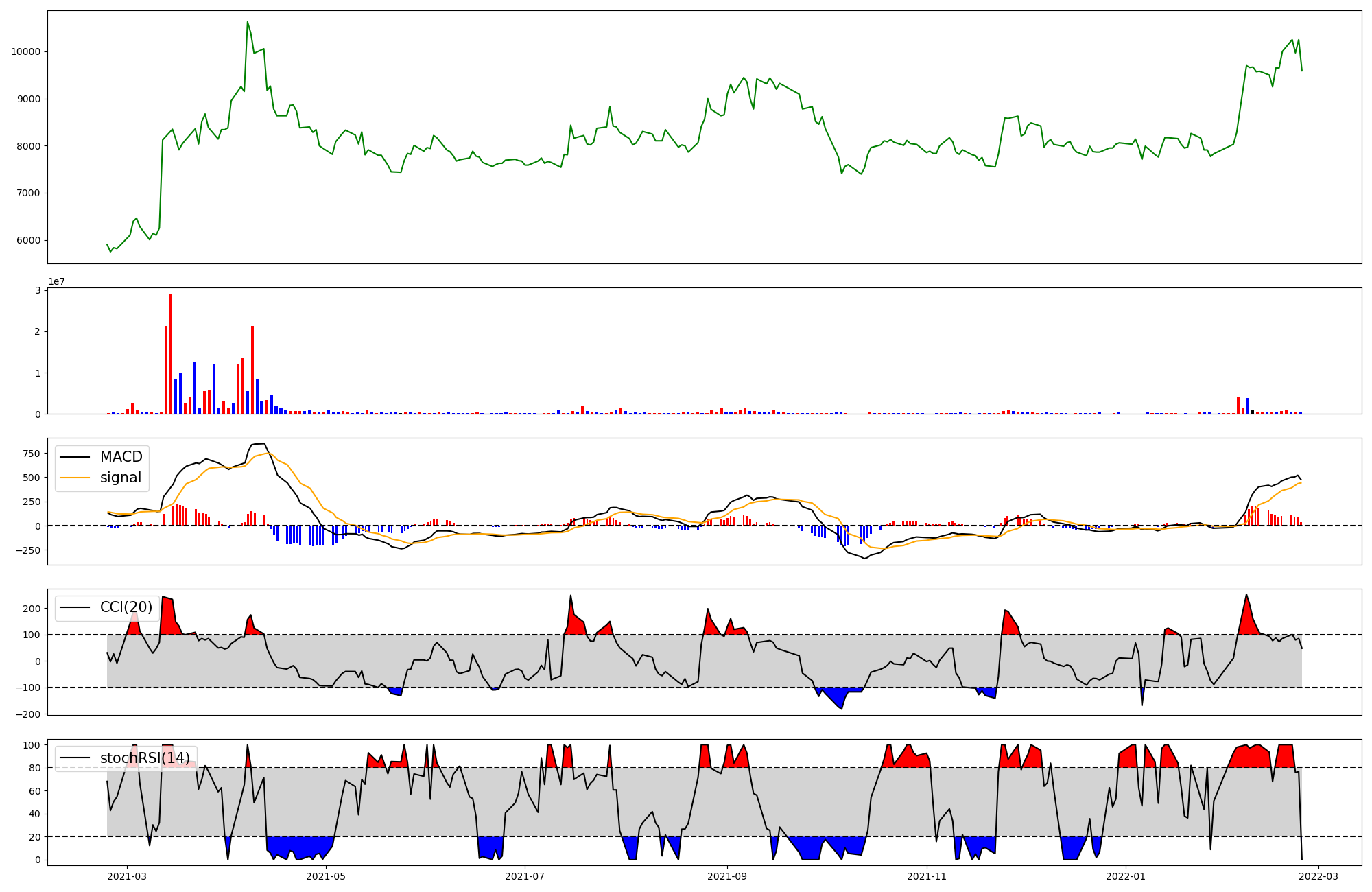The image size is (1372, 892).
Task: Click the 10000 price axis tick label
Action: pyautogui.click(x=26, y=52)
